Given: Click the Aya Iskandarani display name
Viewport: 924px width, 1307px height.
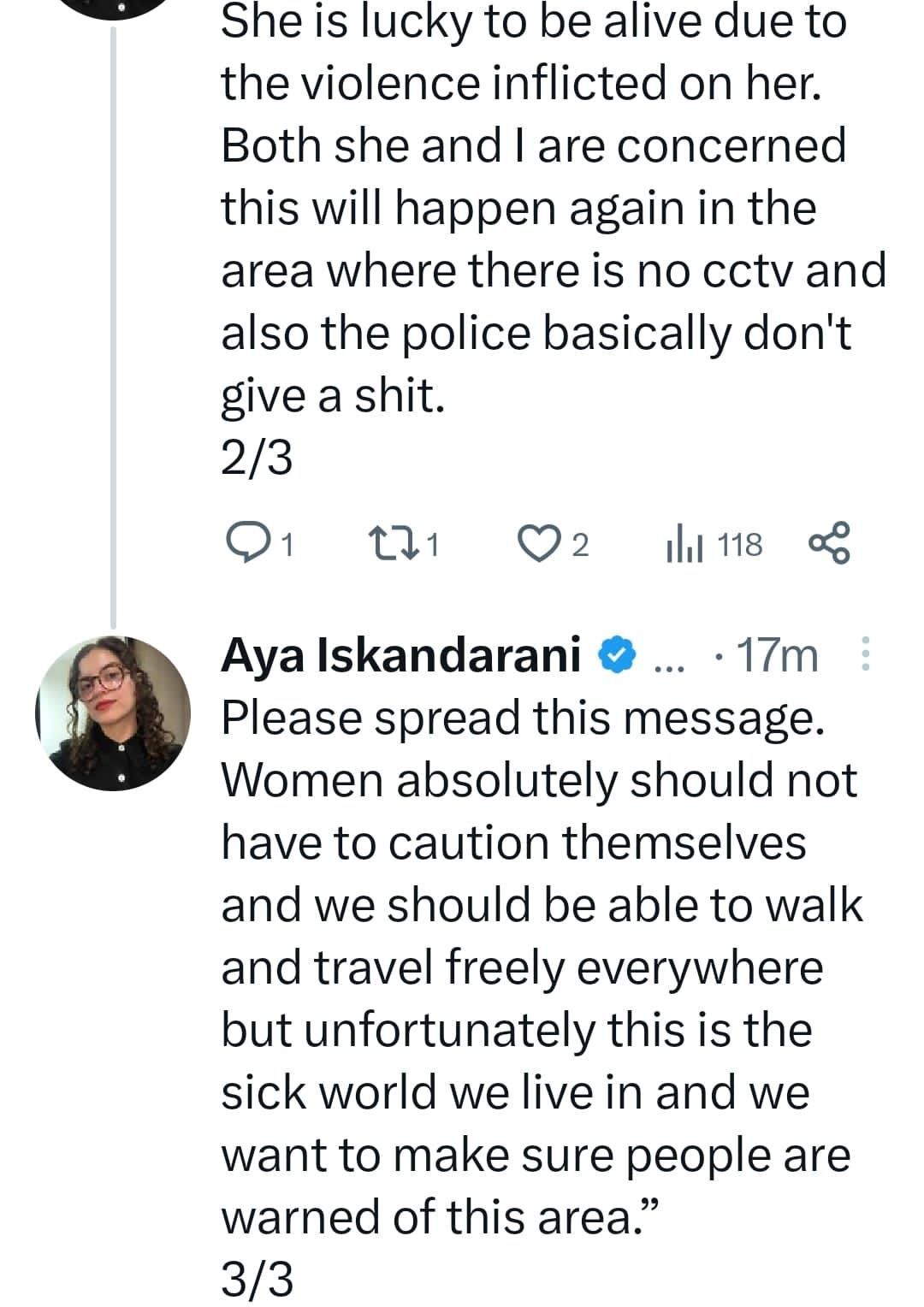Looking at the screenshot, I should tap(400, 656).
